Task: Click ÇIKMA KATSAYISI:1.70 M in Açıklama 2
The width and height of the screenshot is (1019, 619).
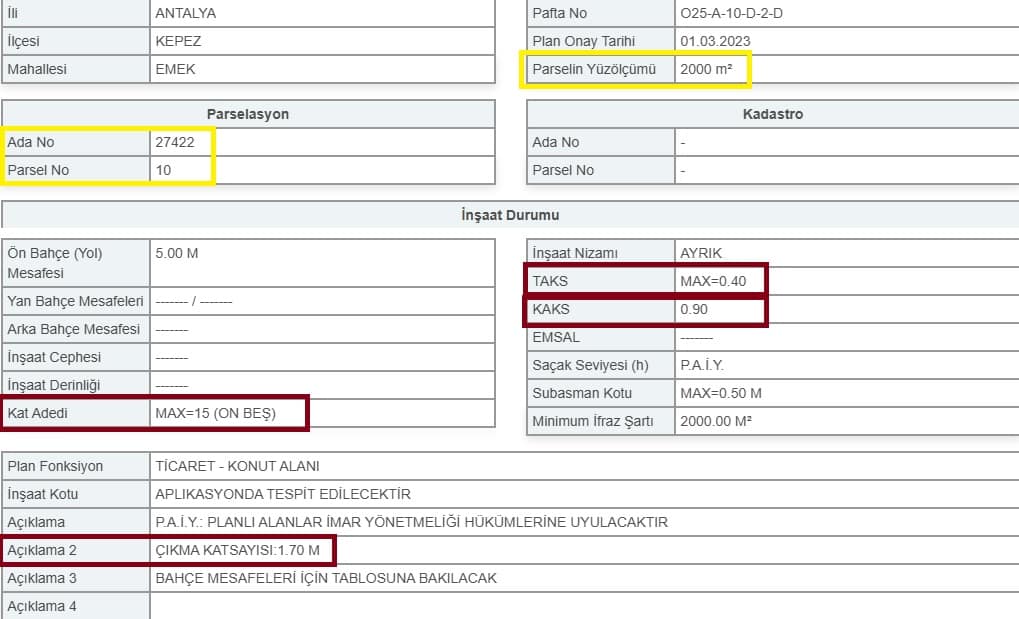Action: pos(237,550)
